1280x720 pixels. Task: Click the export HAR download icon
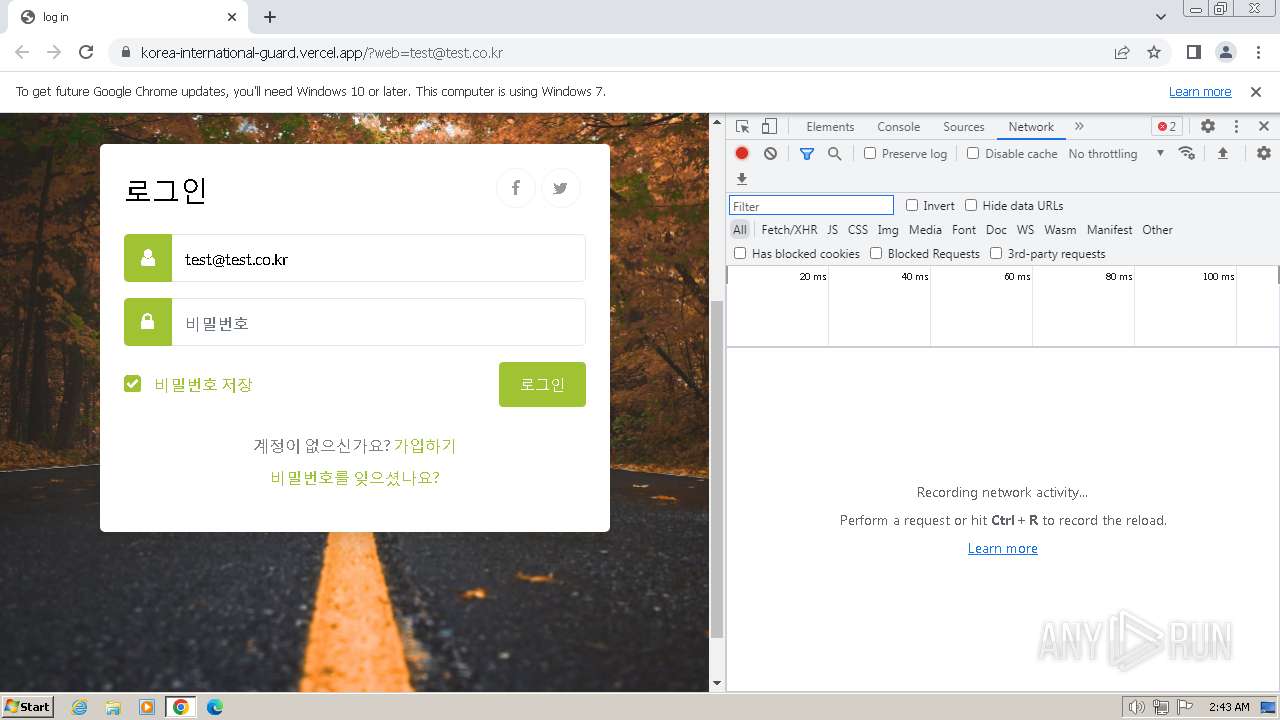coord(742,179)
